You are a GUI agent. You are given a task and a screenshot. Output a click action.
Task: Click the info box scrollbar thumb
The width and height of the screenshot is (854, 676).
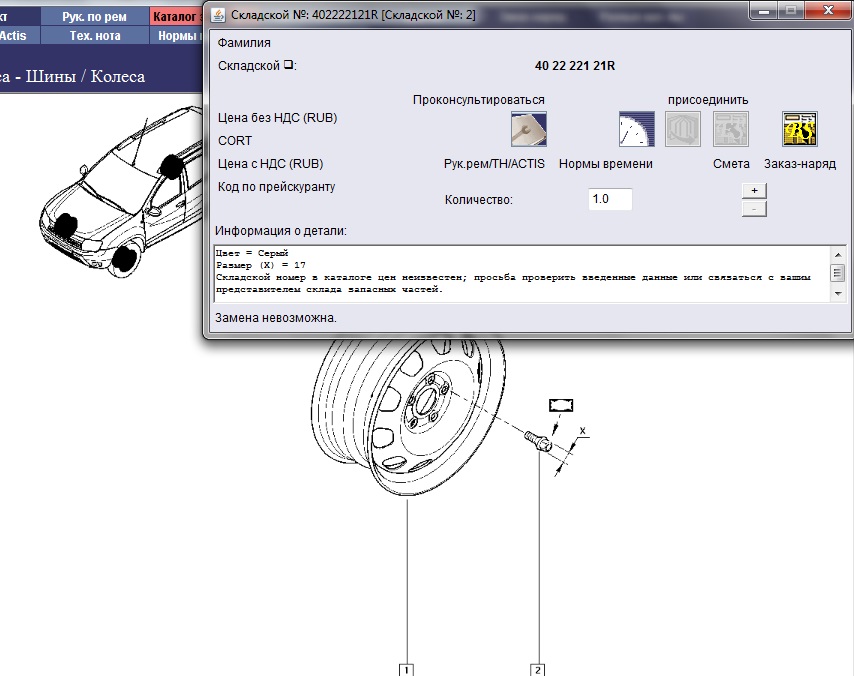coord(837,273)
